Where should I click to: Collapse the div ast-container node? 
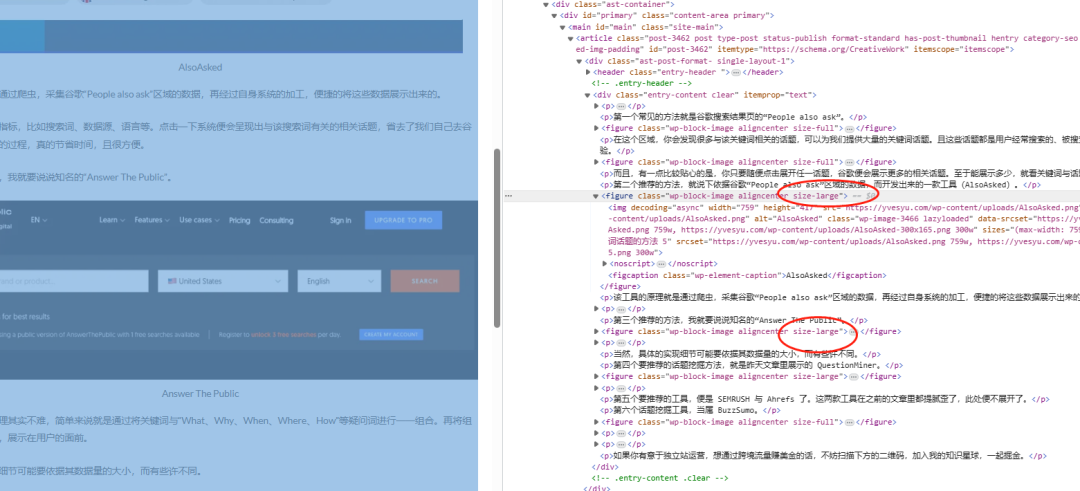pyautogui.click(x=546, y=5)
